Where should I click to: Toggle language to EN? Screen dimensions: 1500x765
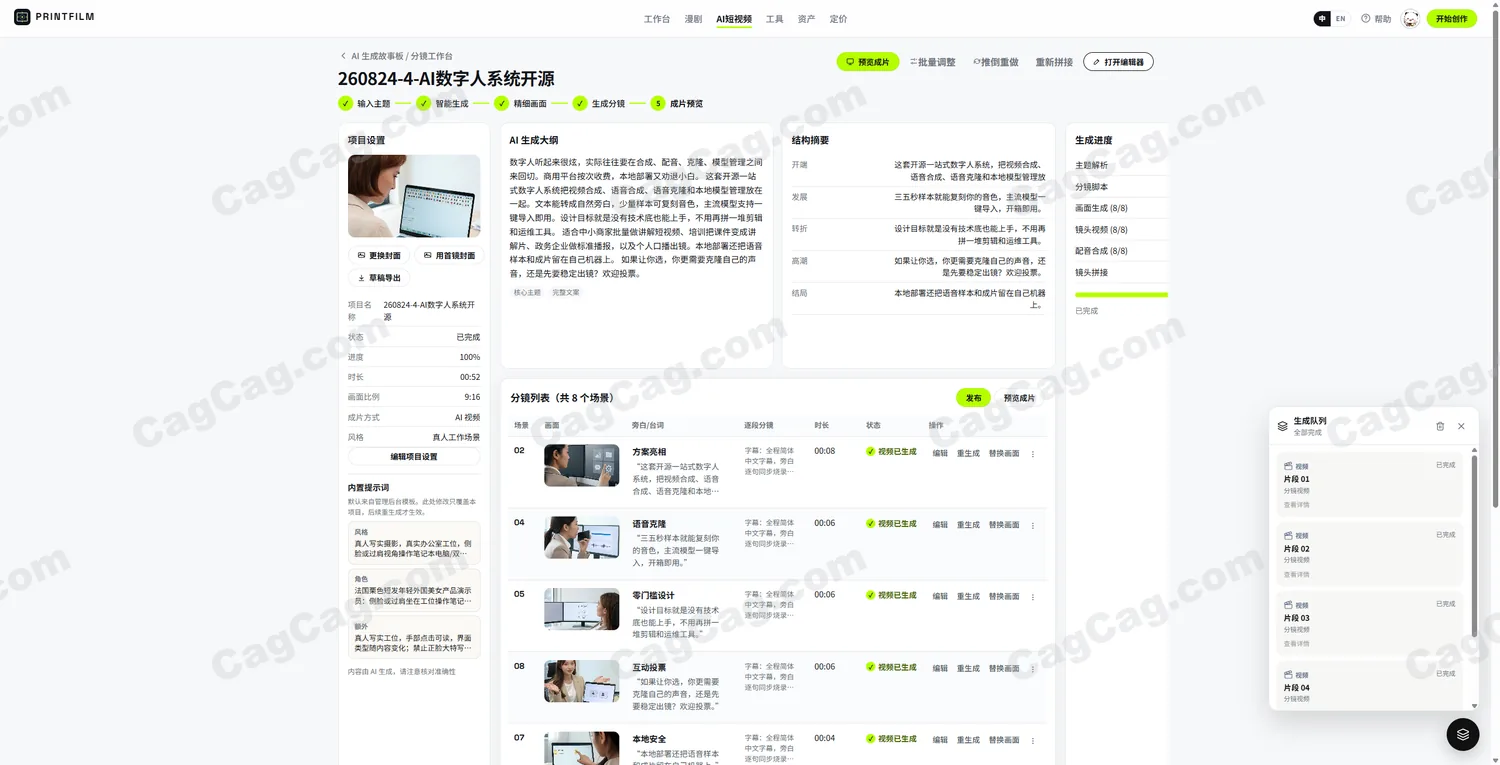point(1340,19)
